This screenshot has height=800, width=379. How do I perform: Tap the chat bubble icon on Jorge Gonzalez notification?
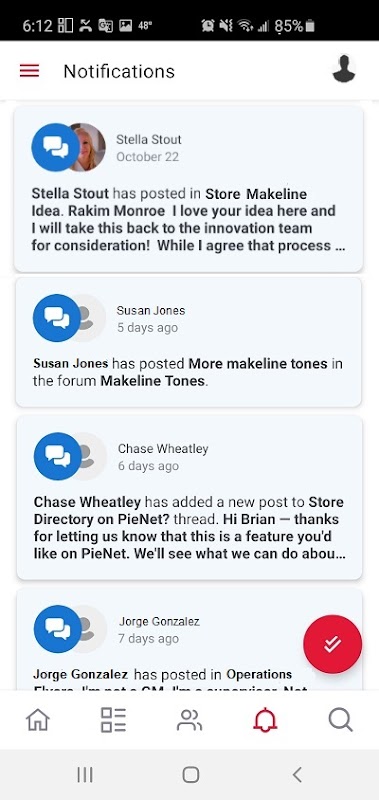coord(57,629)
